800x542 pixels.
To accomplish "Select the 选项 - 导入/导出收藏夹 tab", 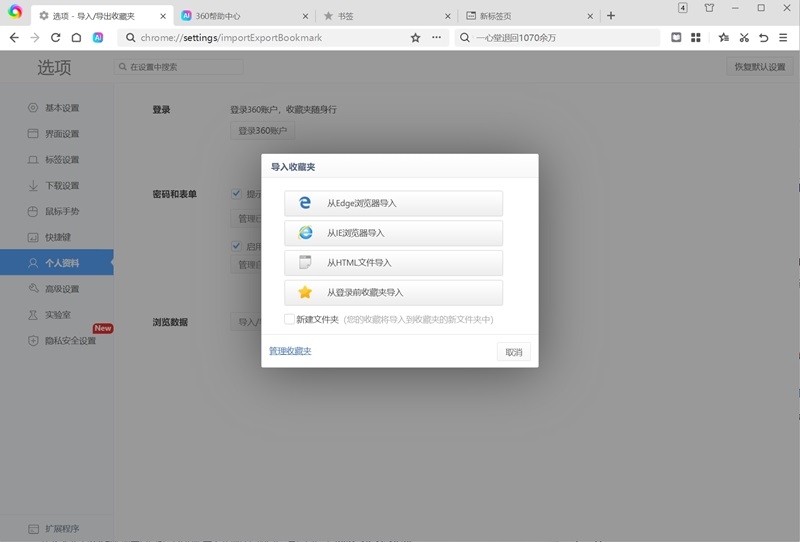I will tap(102, 16).
